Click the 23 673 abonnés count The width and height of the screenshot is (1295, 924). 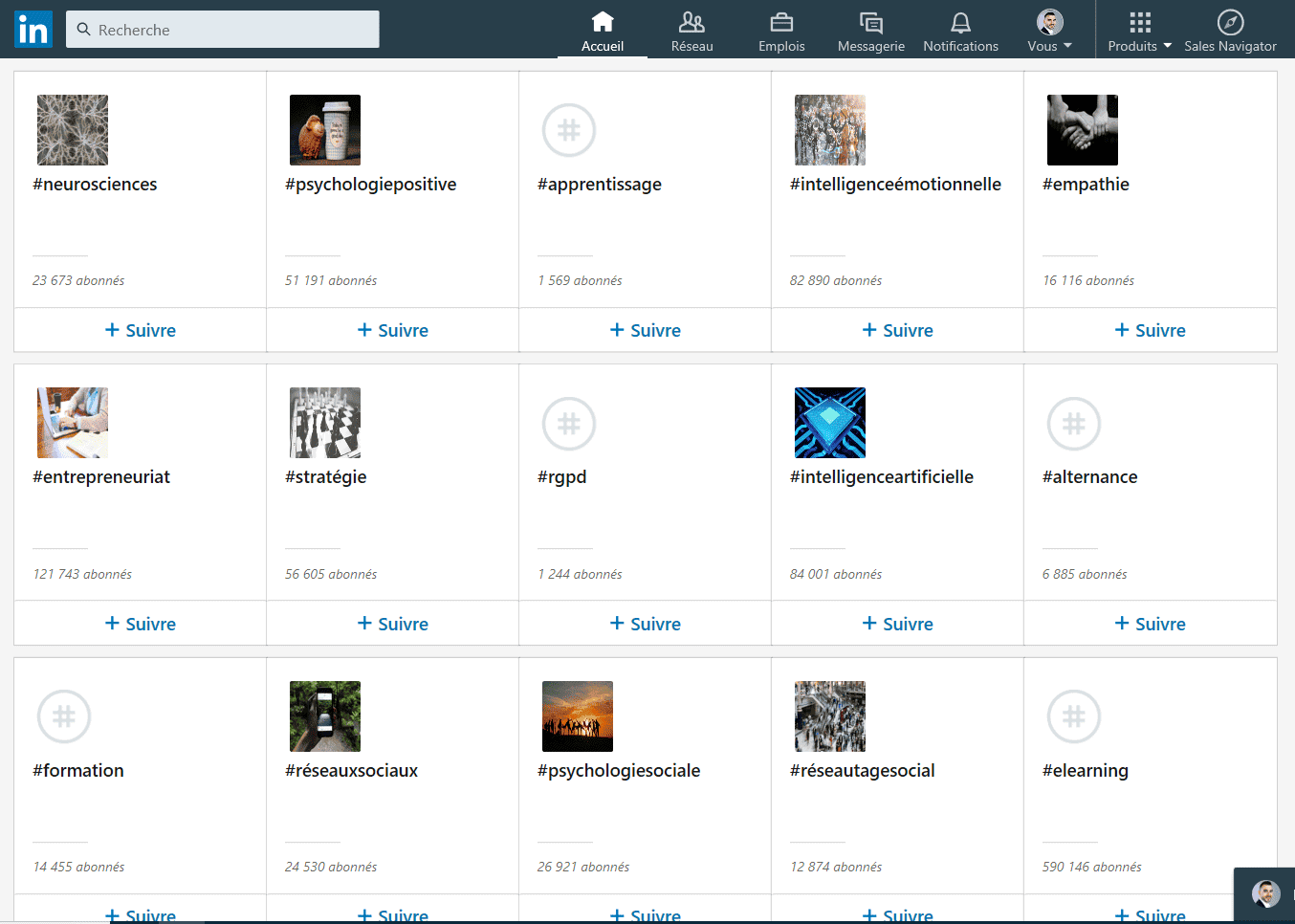point(78,281)
